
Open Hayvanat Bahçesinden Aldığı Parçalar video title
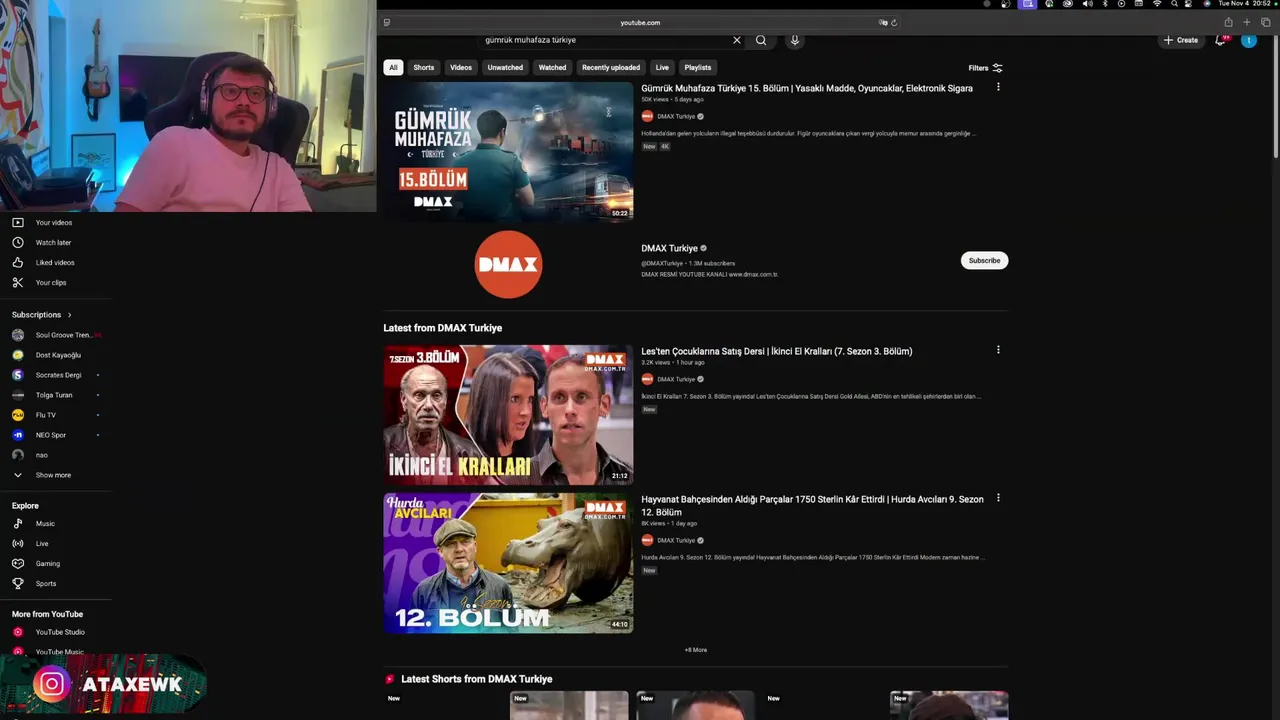pyautogui.click(x=812, y=505)
